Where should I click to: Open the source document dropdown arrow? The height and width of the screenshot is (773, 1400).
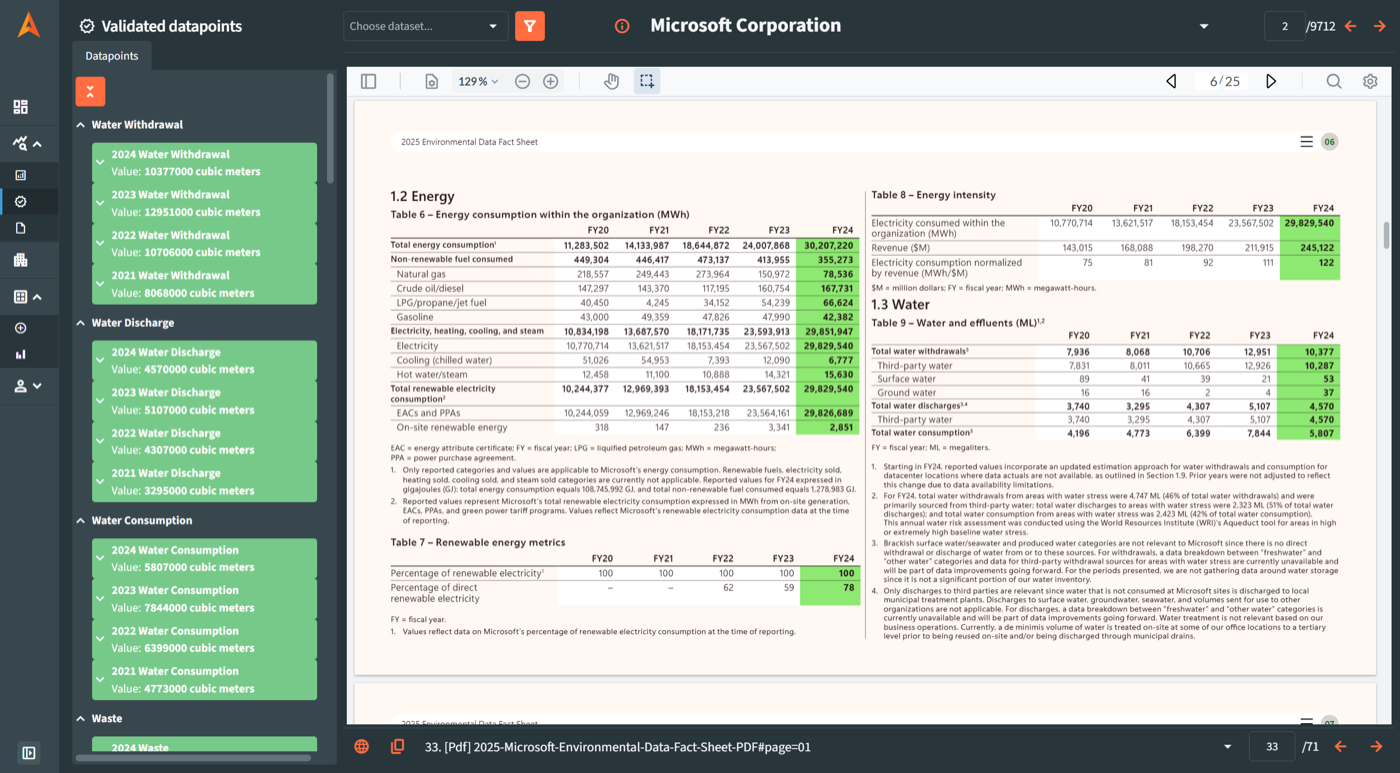pyautogui.click(x=1227, y=747)
